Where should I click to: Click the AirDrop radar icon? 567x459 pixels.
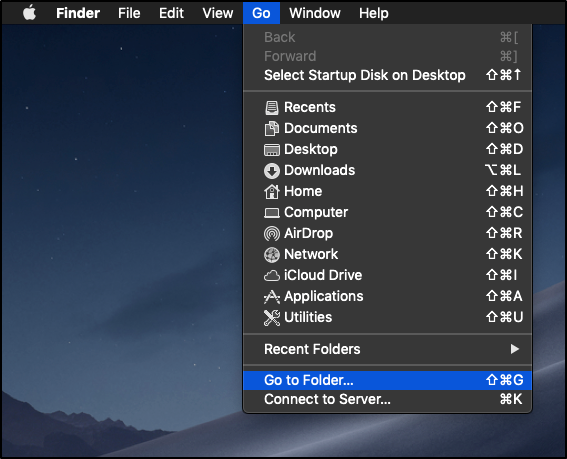pos(272,233)
